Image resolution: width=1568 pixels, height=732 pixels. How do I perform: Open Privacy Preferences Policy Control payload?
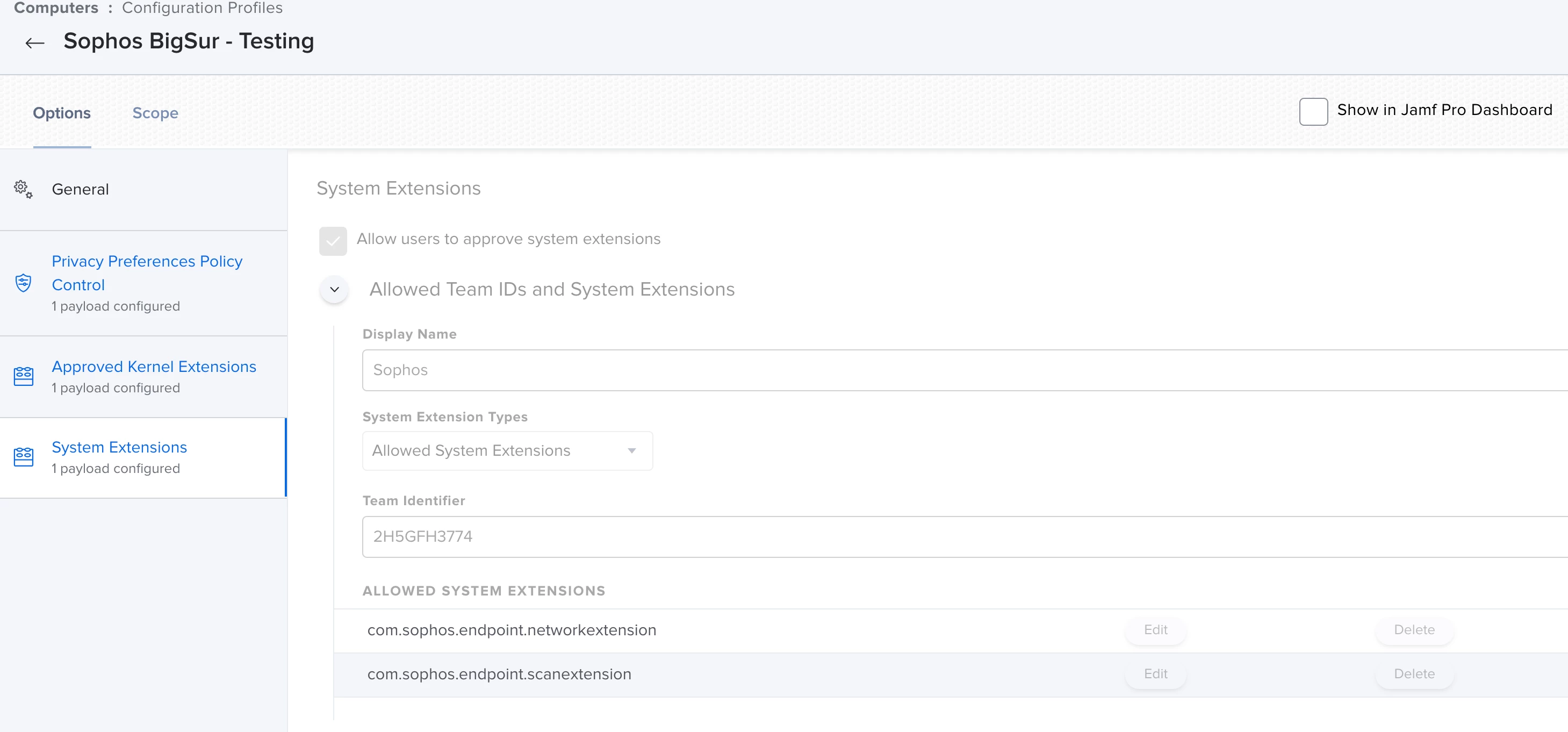click(x=143, y=283)
